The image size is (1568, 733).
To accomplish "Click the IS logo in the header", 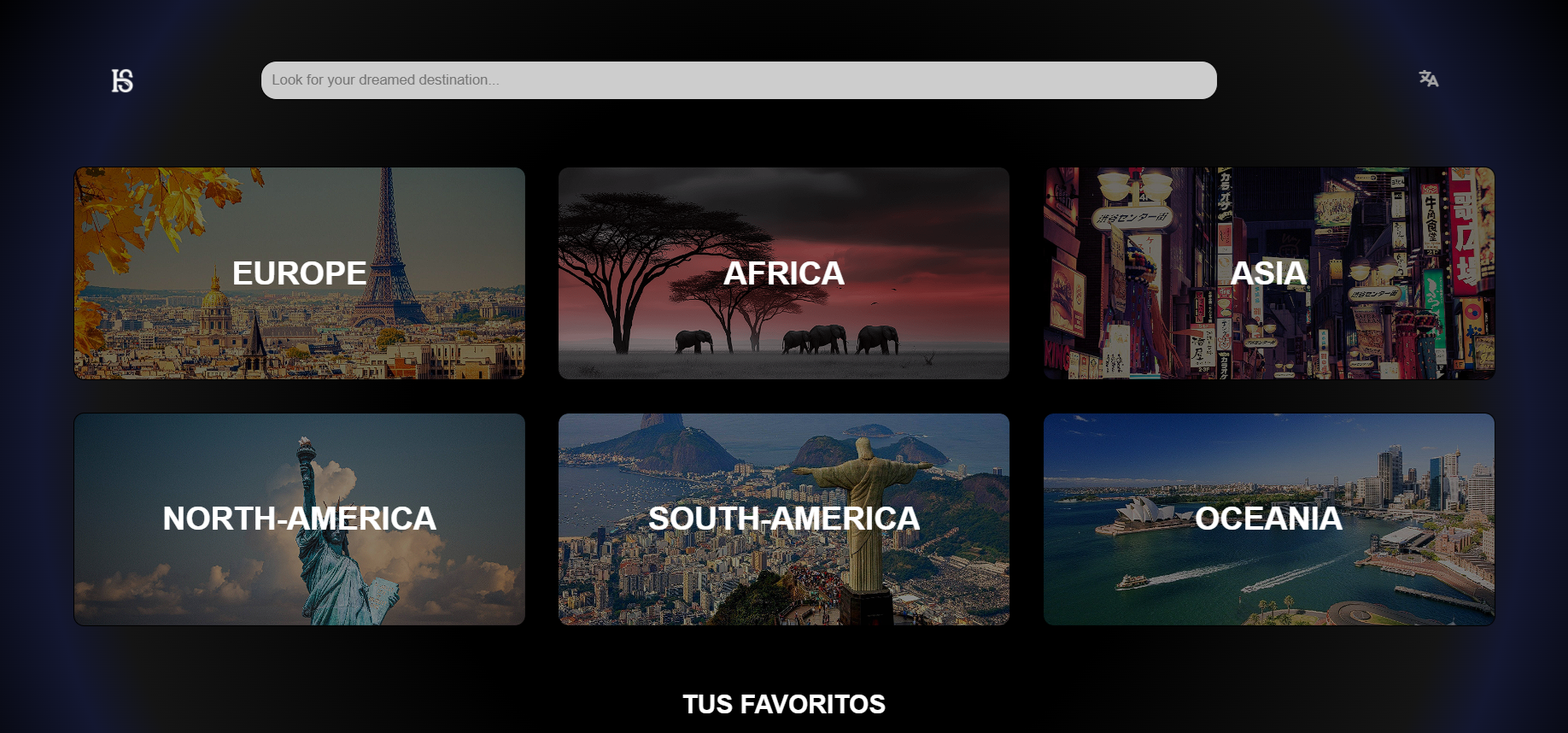I will tap(122, 80).
